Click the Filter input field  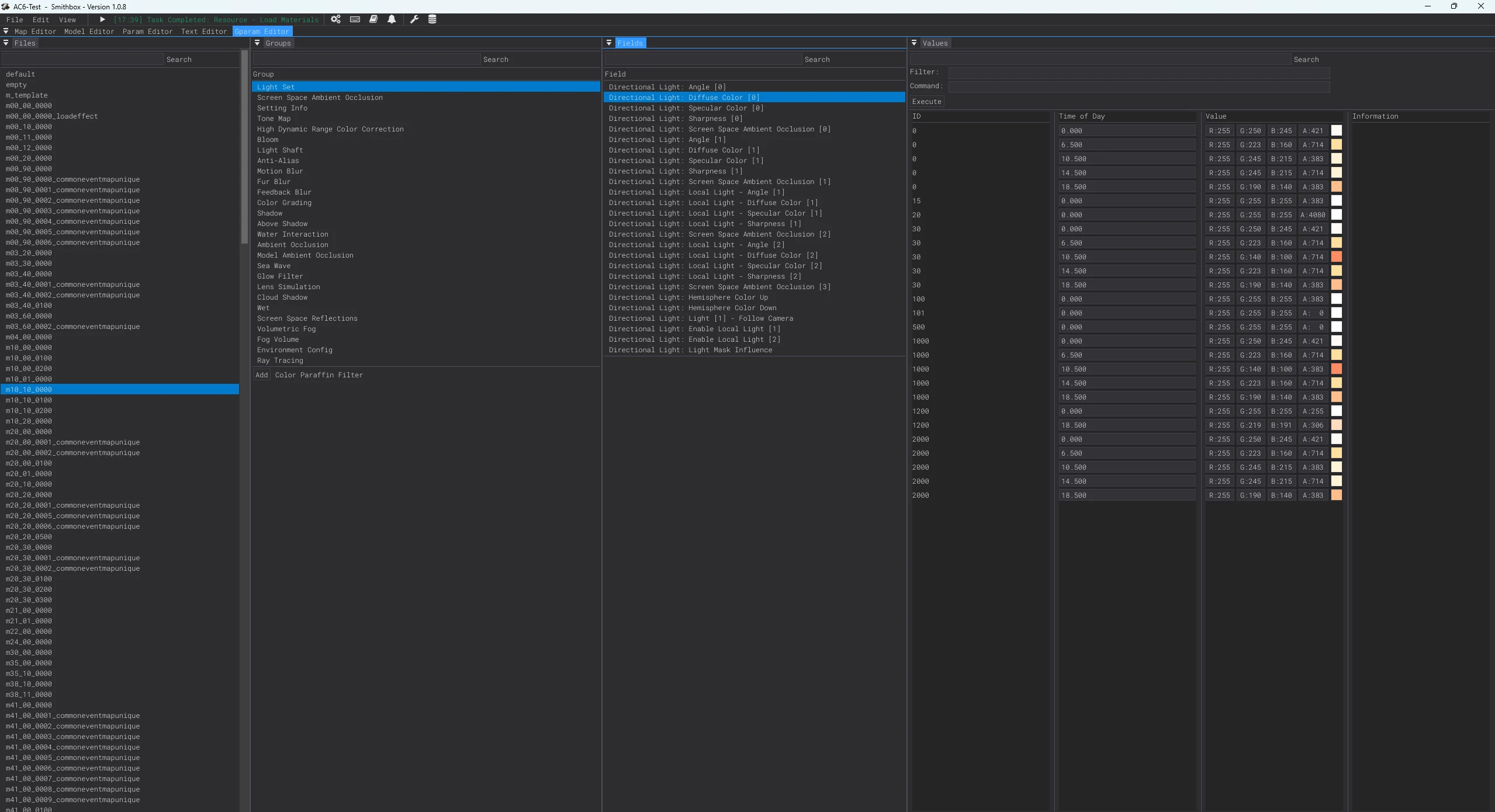tap(1138, 72)
